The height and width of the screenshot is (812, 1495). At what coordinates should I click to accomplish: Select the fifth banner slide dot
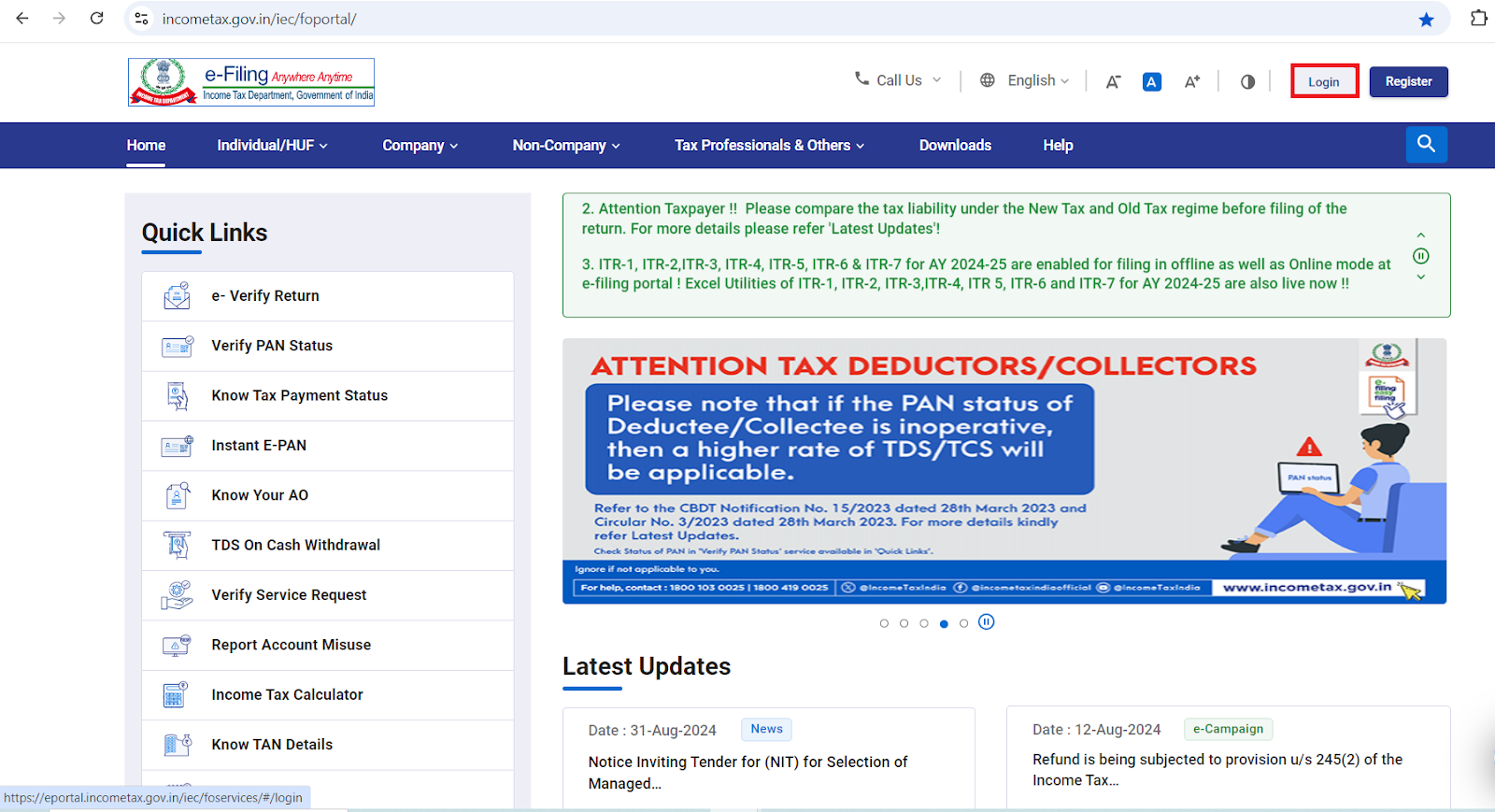(x=963, y=623)
